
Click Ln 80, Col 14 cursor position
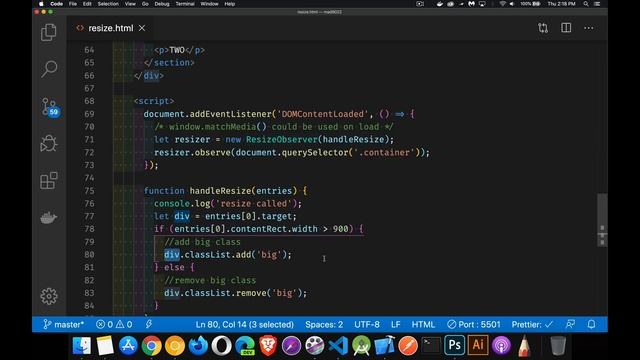(x=244, y=324)
